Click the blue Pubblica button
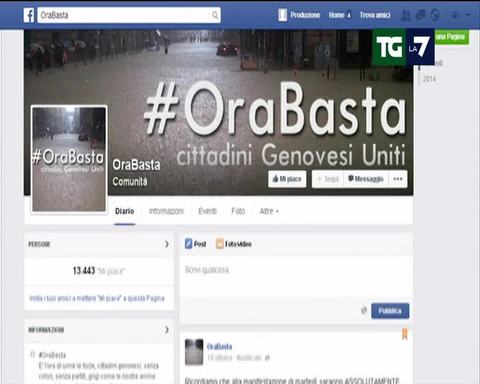 pos(390,311)
